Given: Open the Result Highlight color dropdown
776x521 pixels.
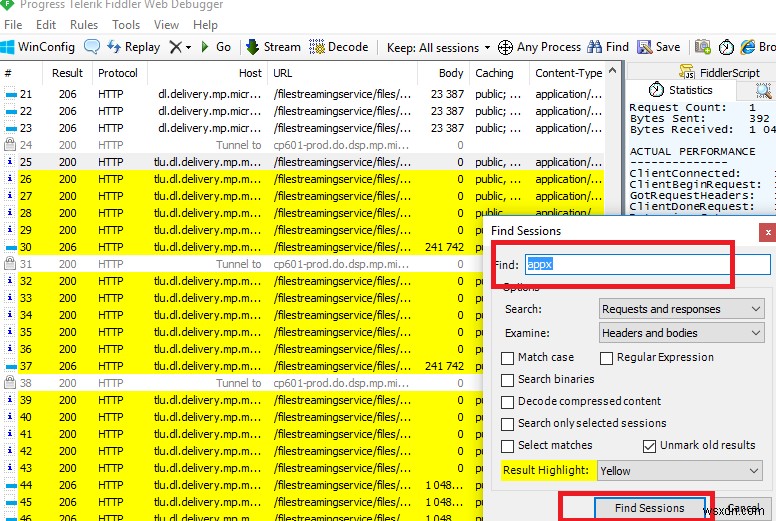Looking at the screenshot, I should [x=680, y=471].
